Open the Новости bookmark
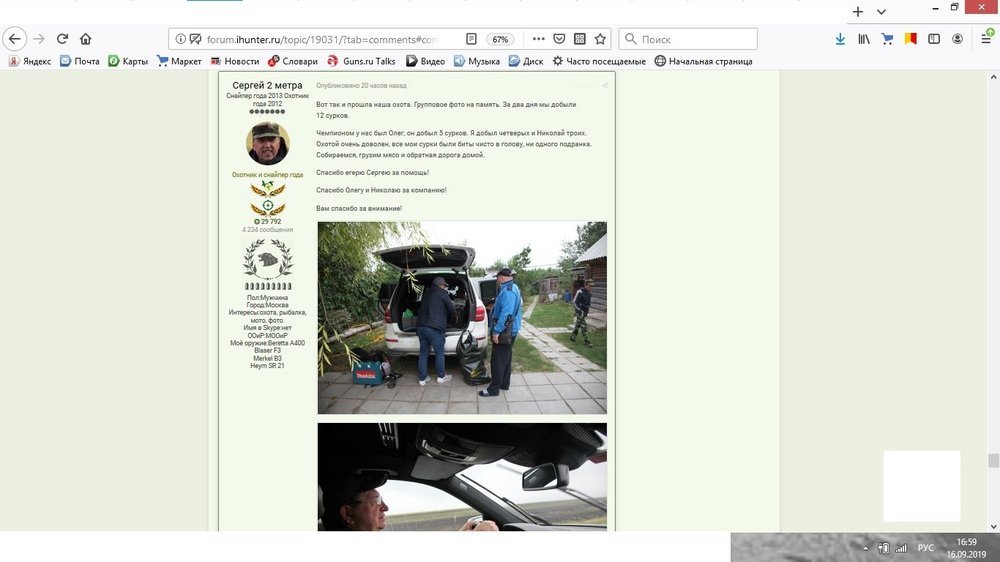 click(233, 61)
